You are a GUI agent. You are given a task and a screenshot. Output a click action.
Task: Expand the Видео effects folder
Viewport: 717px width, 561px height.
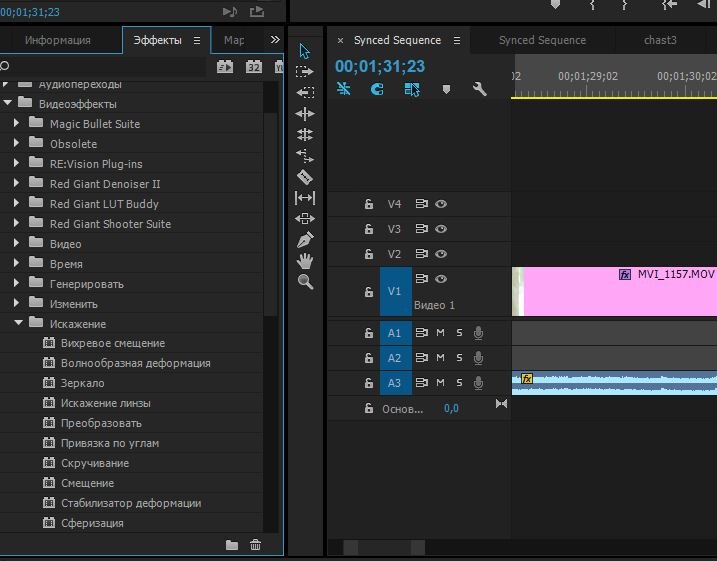point(16,243)
